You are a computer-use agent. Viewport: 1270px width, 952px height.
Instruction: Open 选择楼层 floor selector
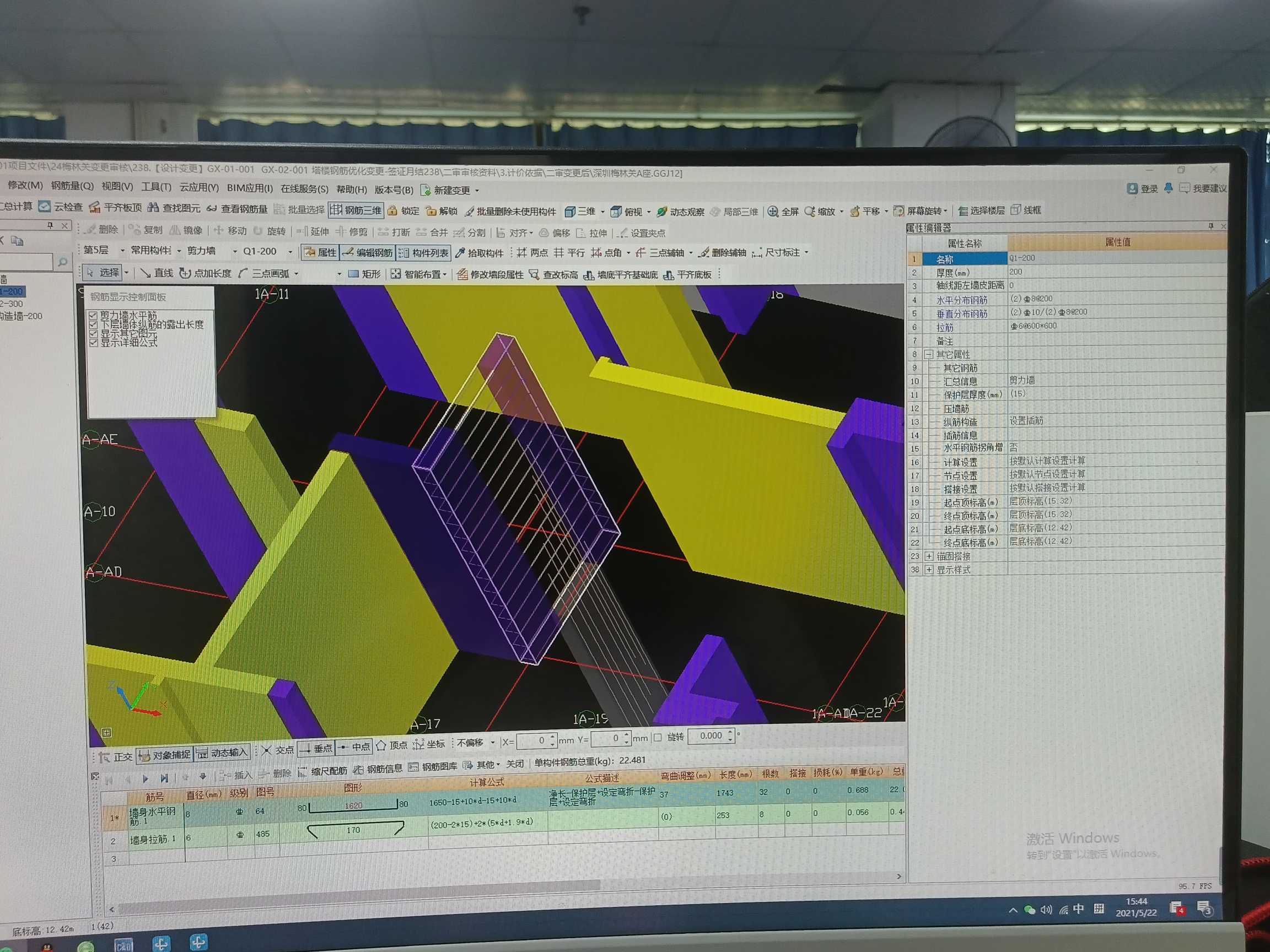(x=981, y=210)
